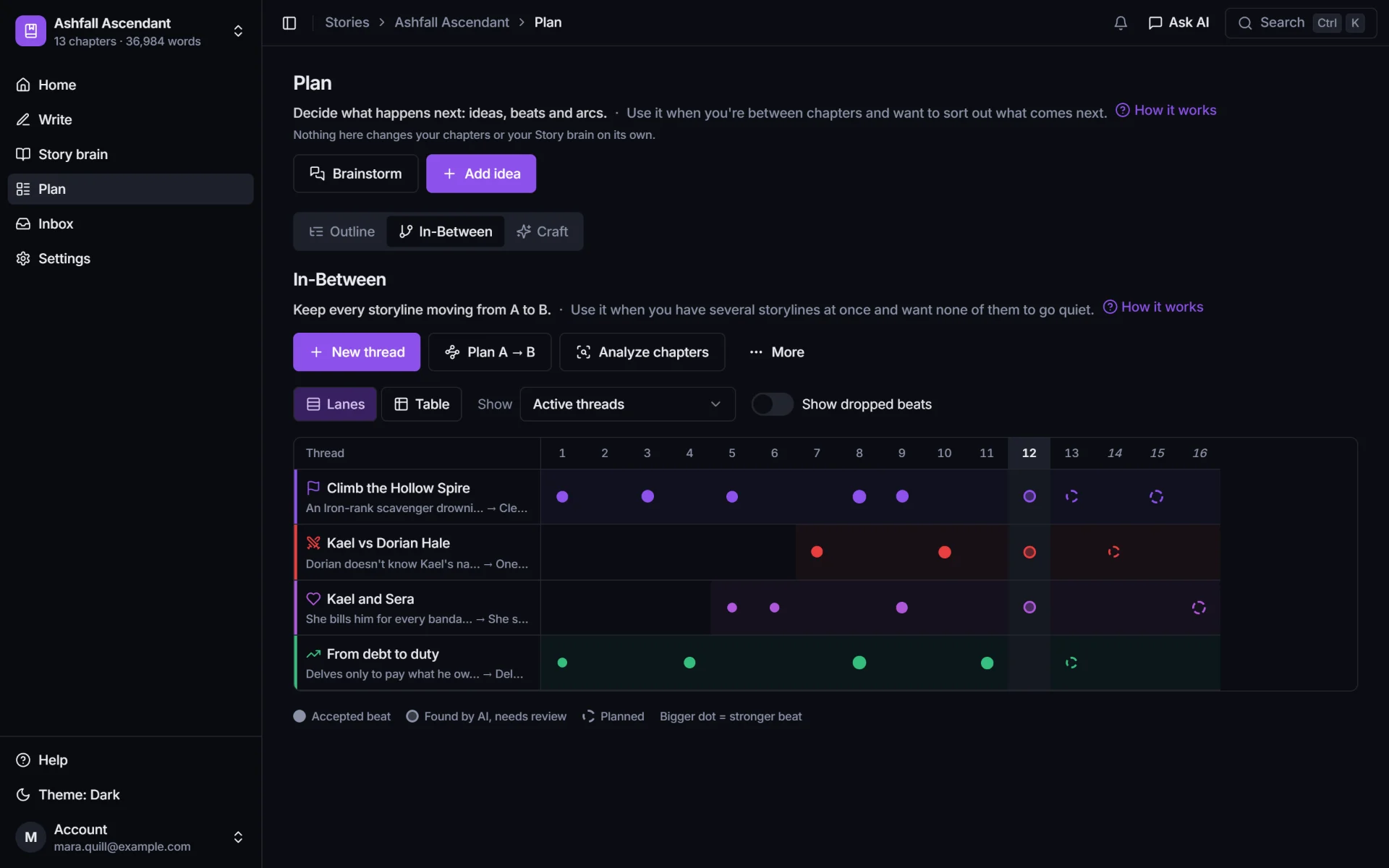Click the M account avatar
This screenshot has height=868, width=1389.
point(30,837)
